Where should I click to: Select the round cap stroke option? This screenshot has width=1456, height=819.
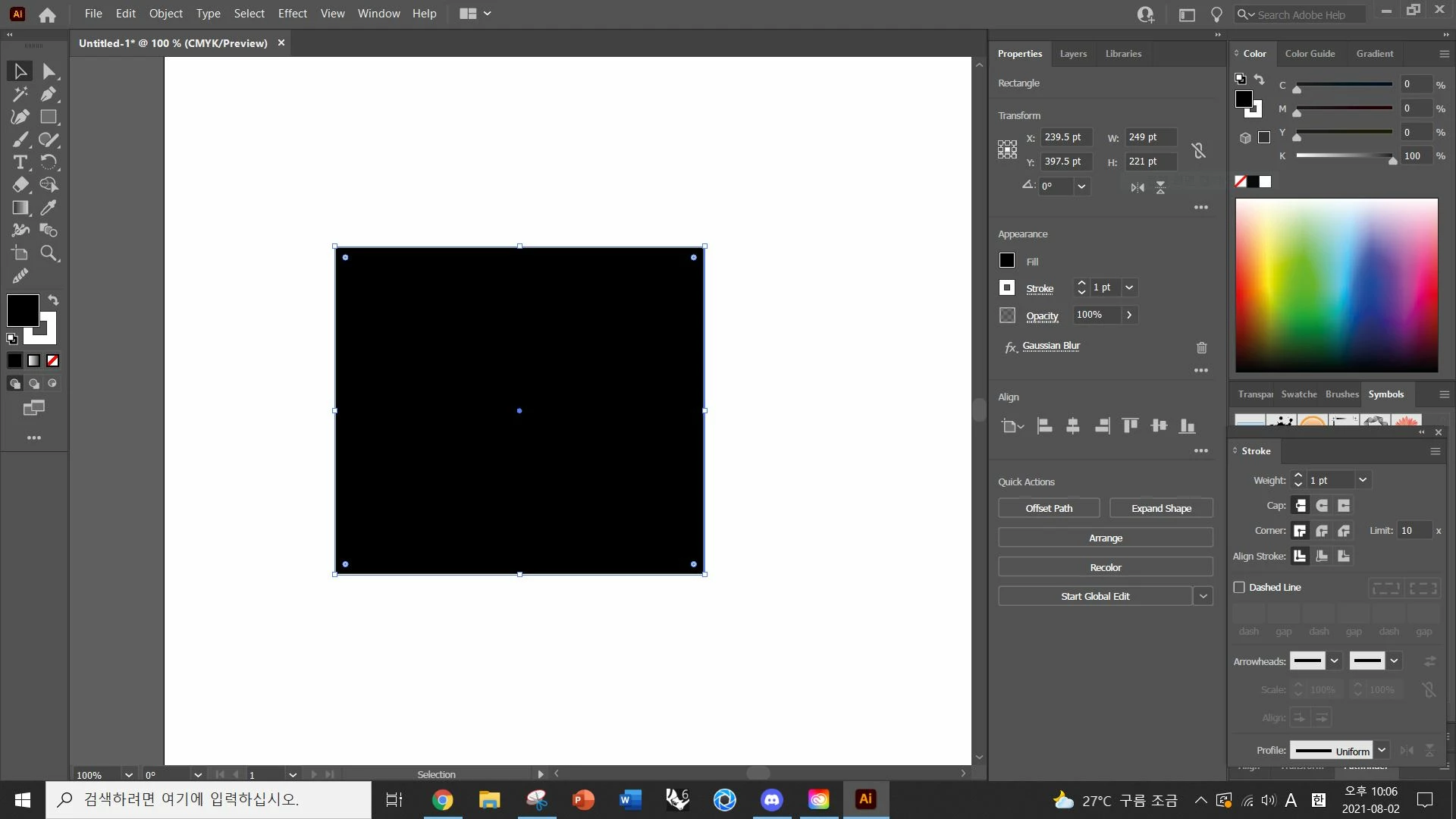tap(1322, 506)
